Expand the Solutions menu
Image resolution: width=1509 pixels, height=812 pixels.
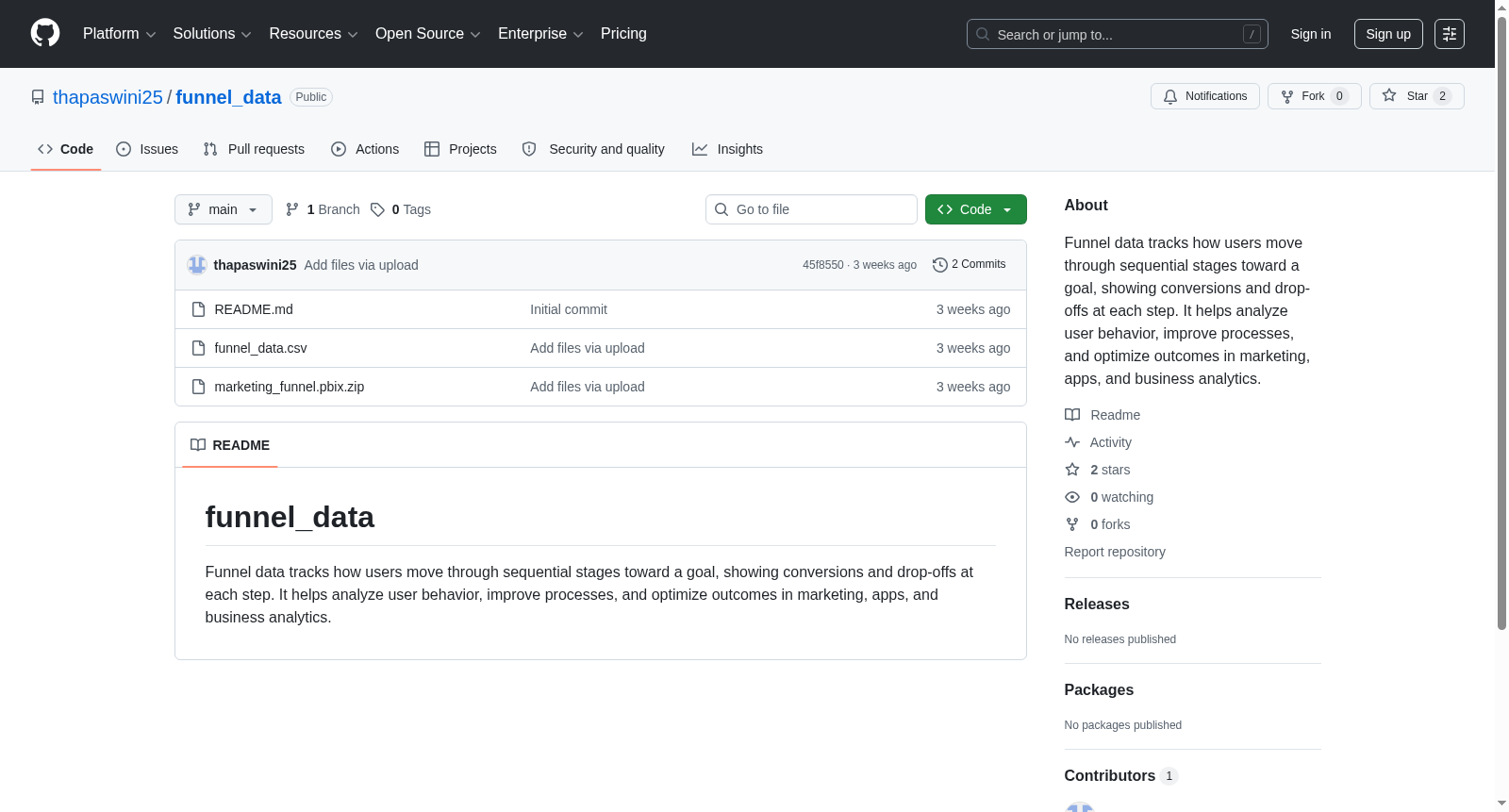coord(212,34)
